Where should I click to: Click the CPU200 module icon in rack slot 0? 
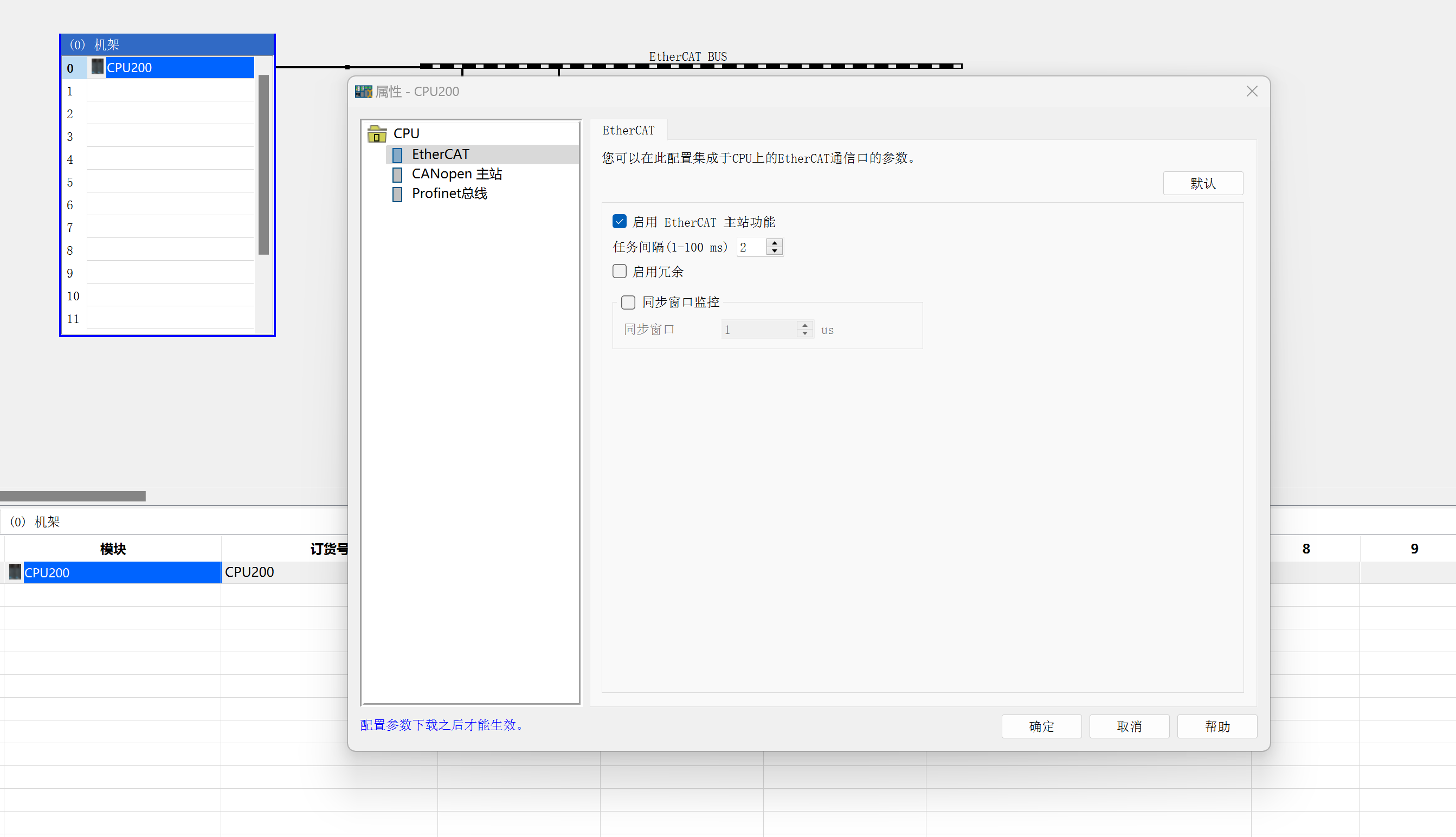pyautogui.click(x=98, y=67)
